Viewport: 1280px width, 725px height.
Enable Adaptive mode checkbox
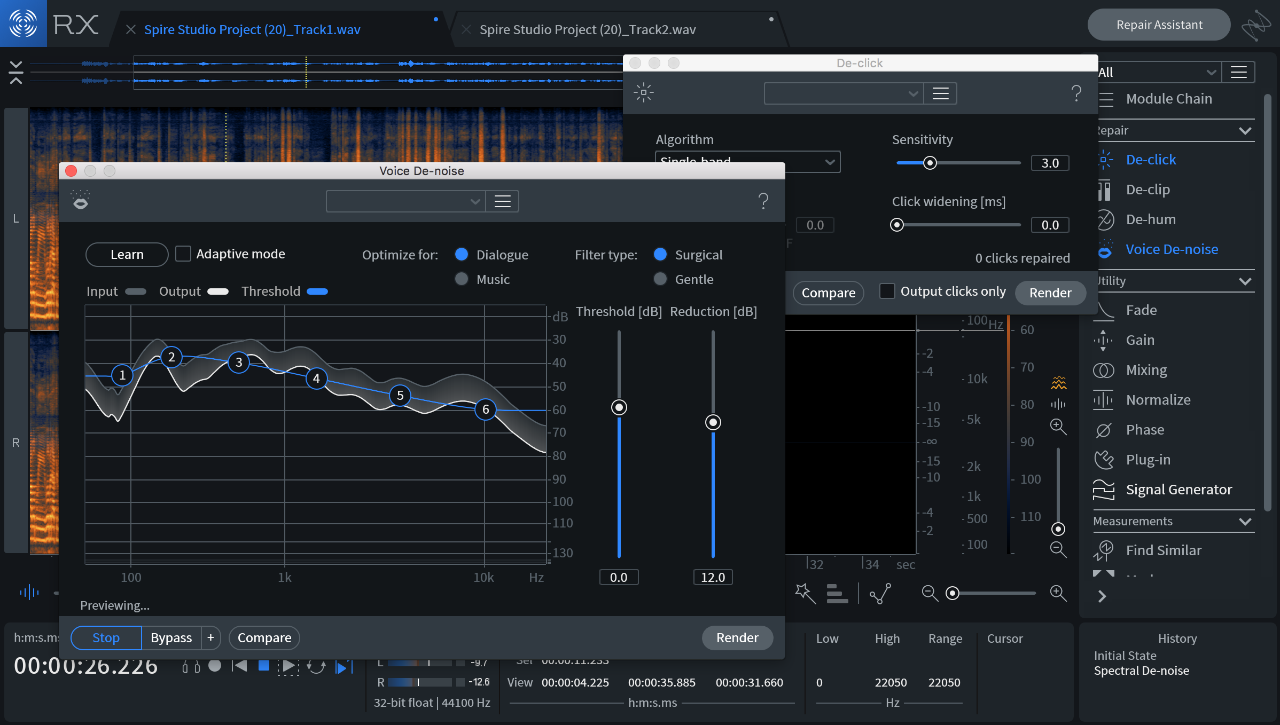coord(183,254)
